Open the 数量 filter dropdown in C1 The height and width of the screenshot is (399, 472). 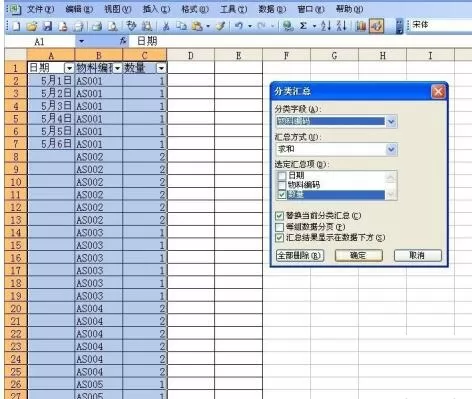(161, 68)
